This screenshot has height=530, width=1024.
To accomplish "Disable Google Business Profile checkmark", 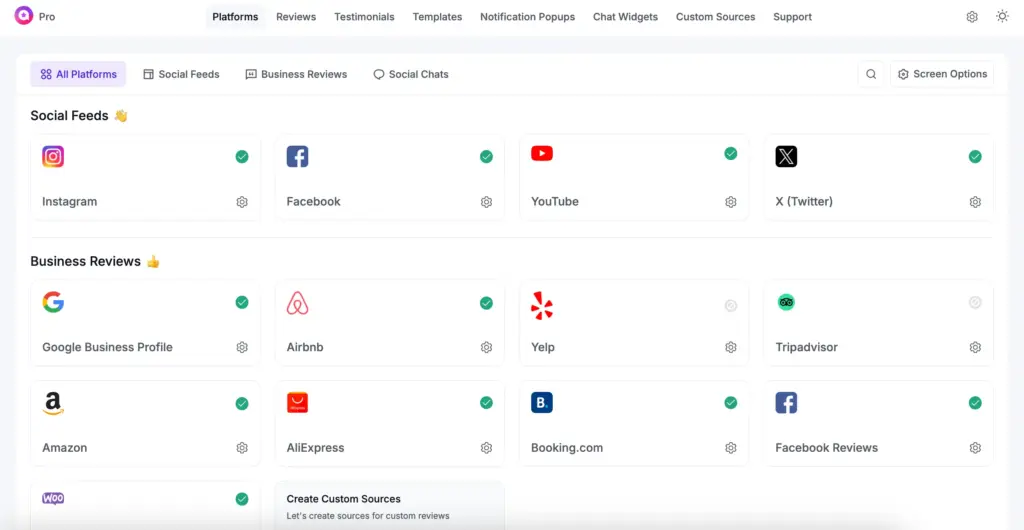I will coord(242,302).
